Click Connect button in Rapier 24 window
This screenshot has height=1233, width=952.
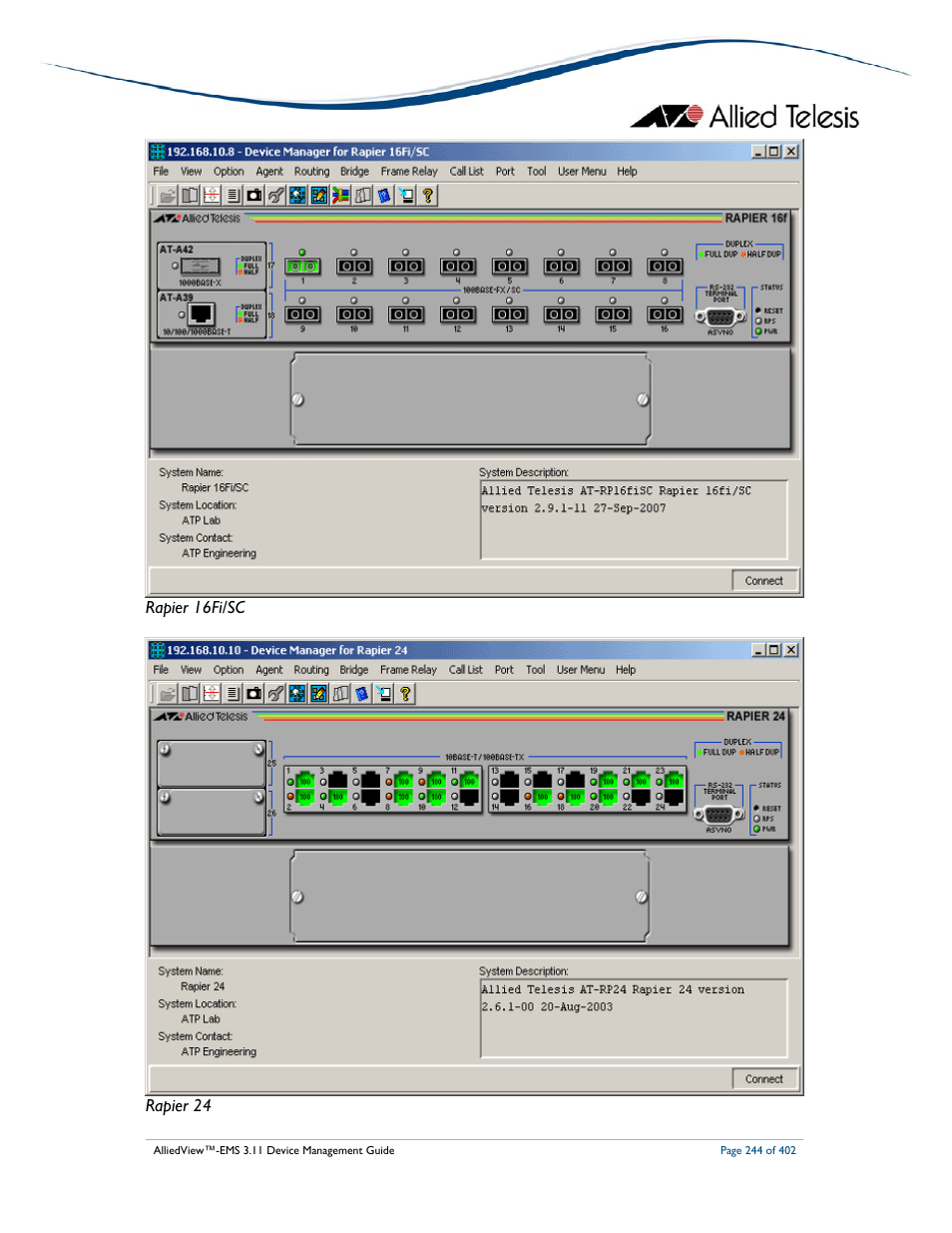tap(764, 1079)
